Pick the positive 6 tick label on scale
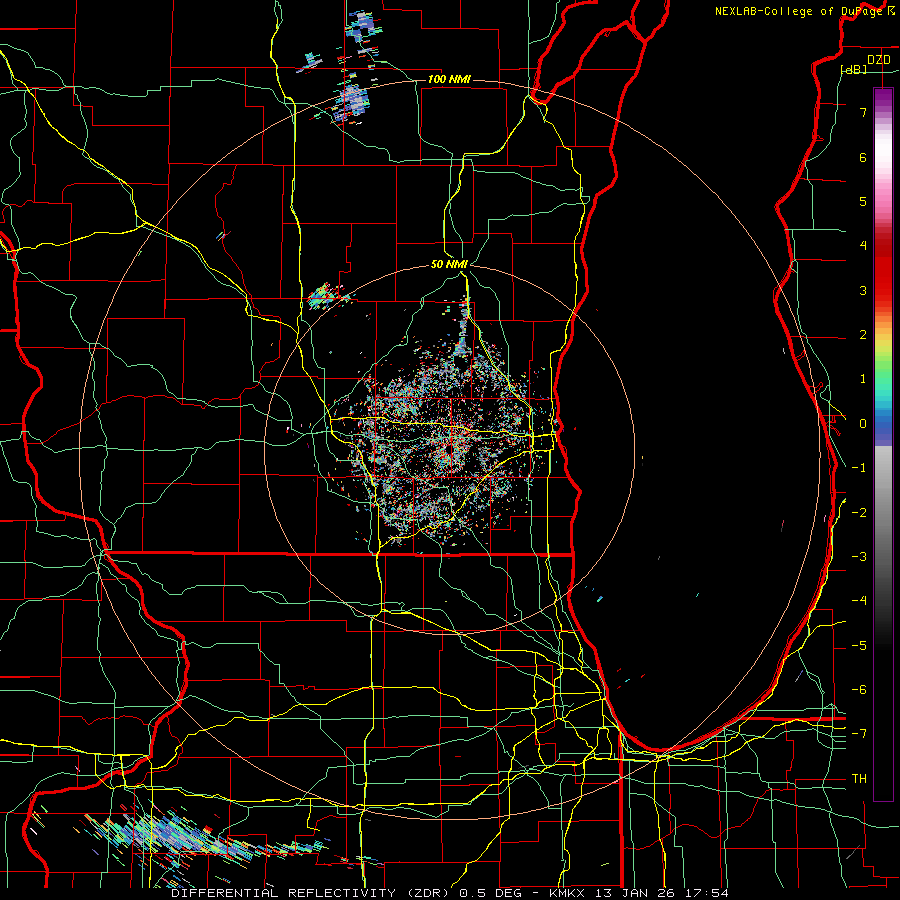Screen dimensions: 900x900 point(863,157)
